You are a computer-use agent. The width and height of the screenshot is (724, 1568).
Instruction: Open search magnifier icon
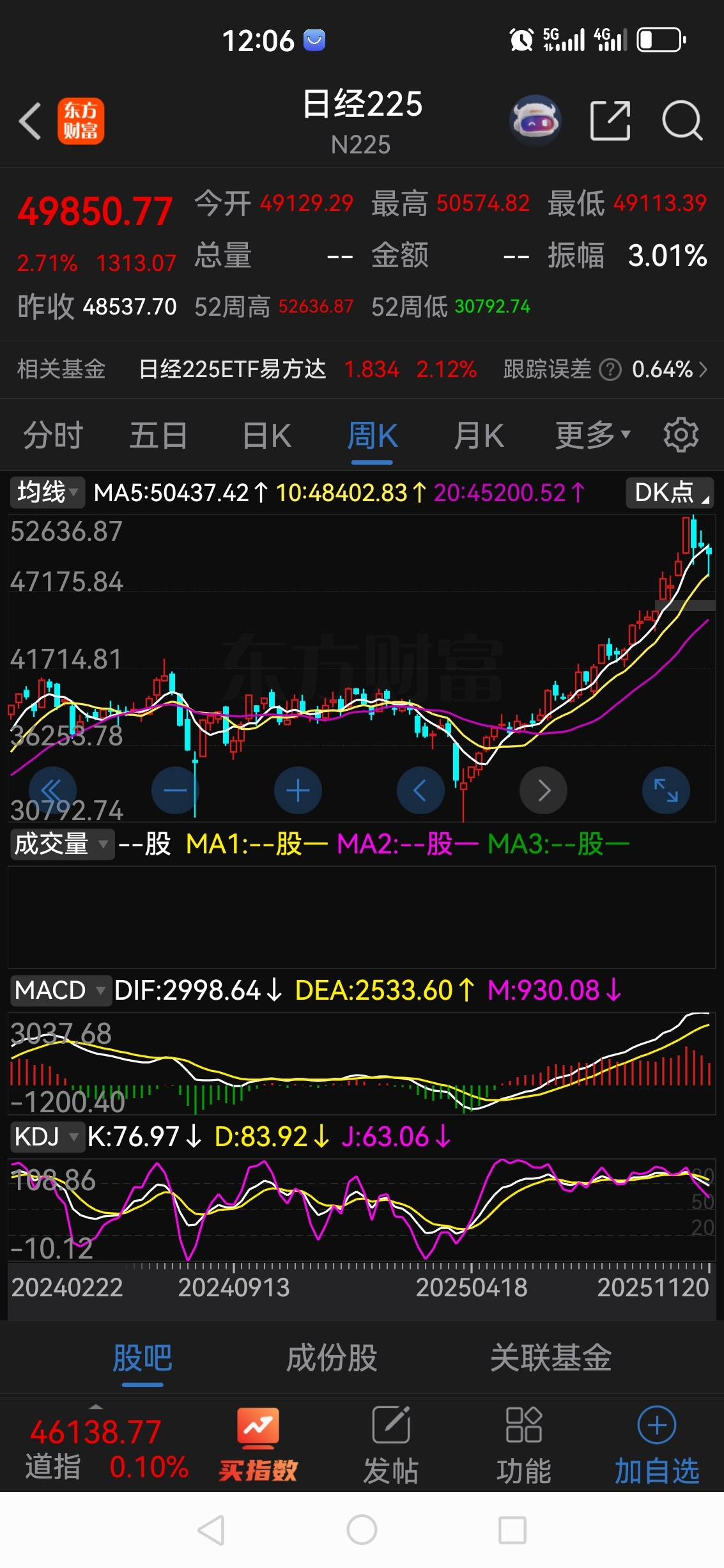tap(682, 120)
